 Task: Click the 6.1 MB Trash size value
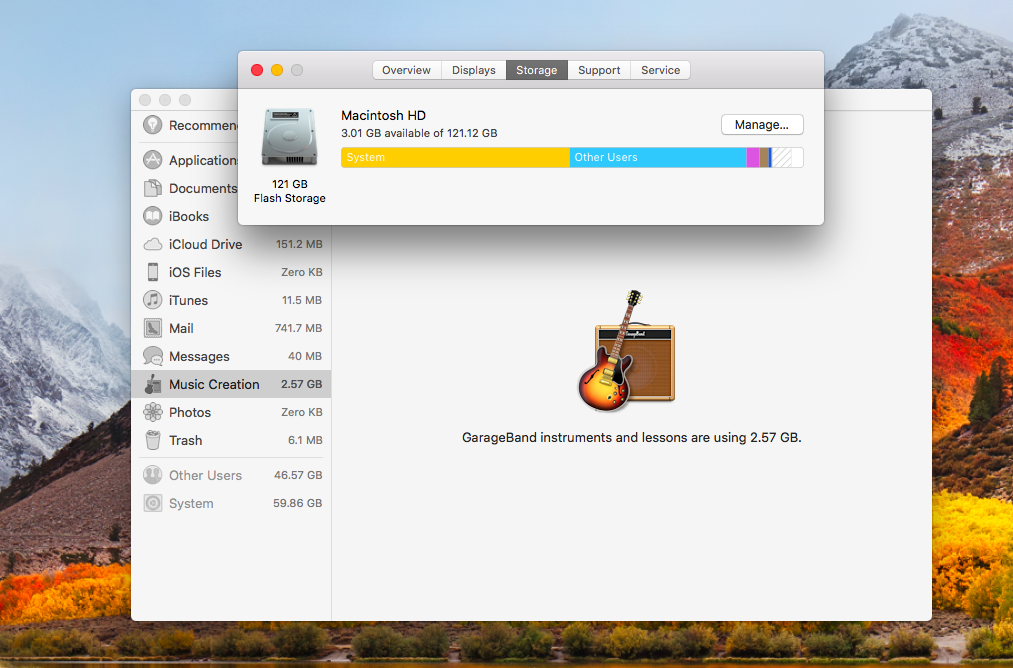click(x=305, y=440)
